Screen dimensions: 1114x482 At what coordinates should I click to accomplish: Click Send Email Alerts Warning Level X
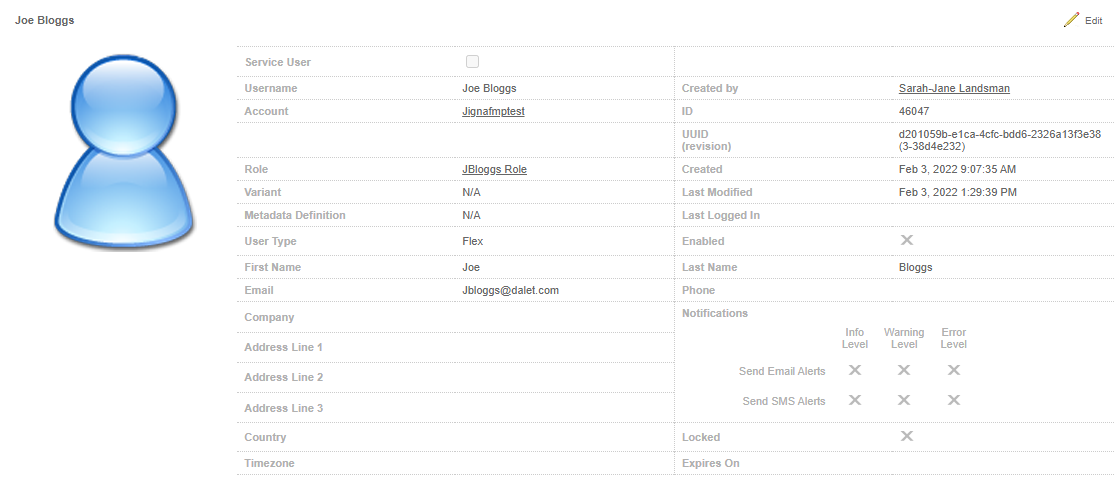(904, 370)
